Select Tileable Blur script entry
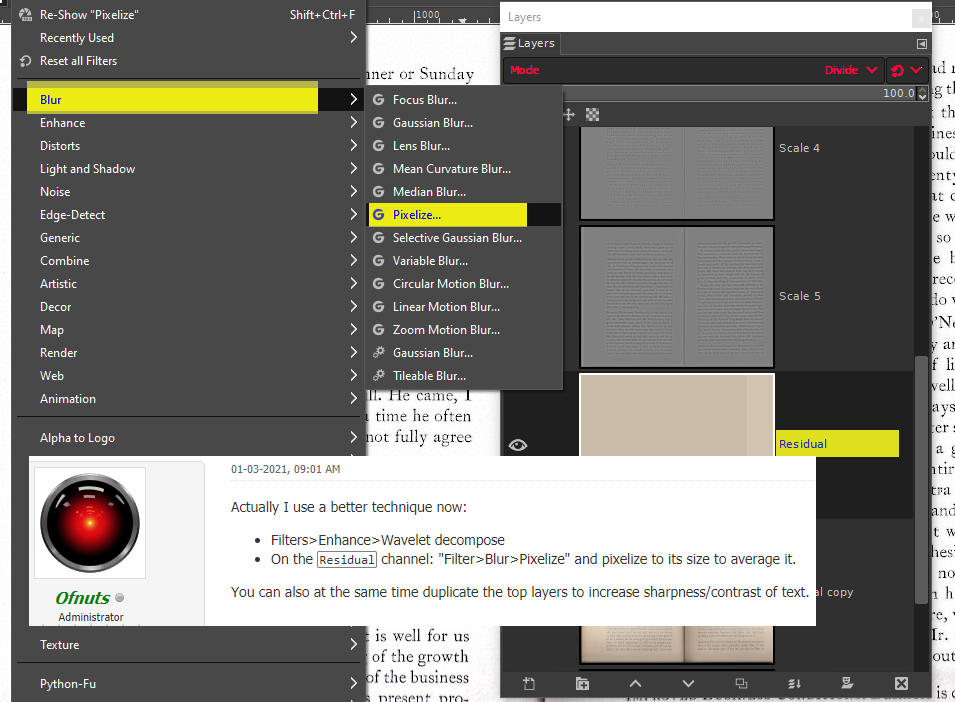955x702 pixels. pyautogui.click(x=463, y=376)
